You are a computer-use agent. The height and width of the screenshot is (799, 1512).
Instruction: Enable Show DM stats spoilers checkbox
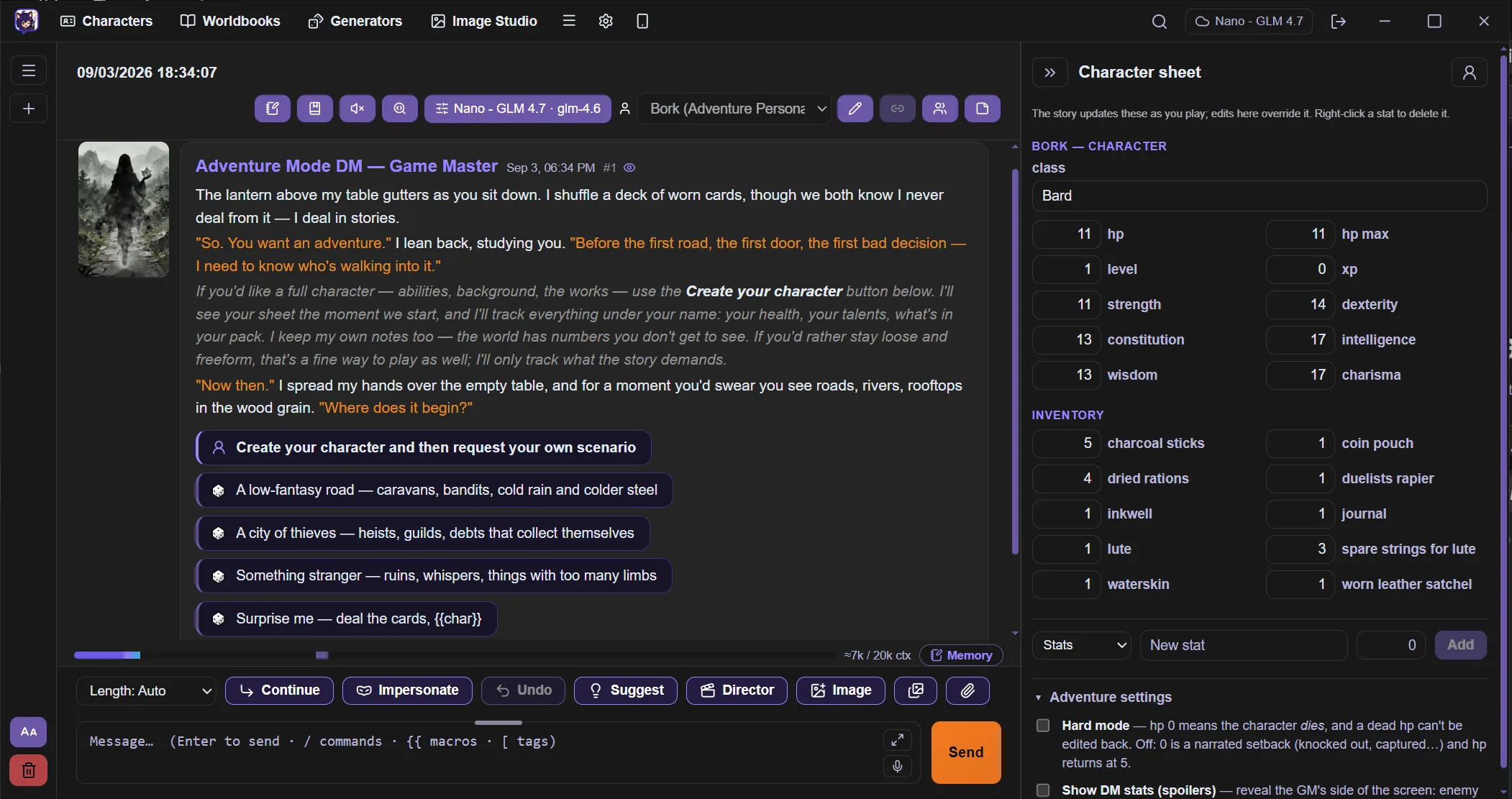click(x=1043, y=790)
